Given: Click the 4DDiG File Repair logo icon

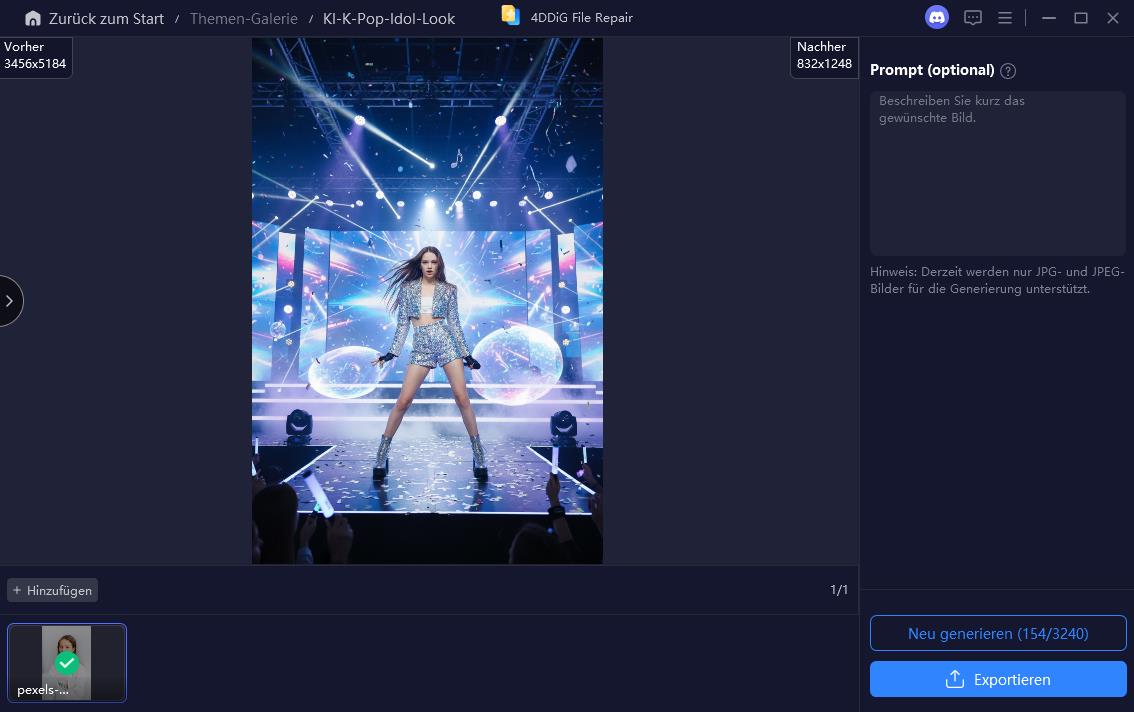Looking at the screenshot, I should [511, 16].
